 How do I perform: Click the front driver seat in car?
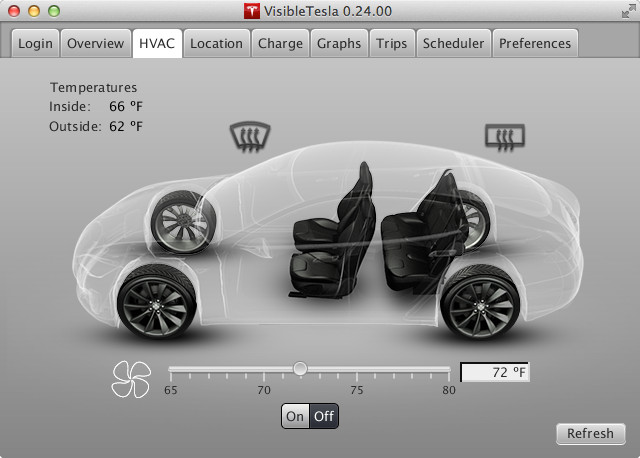click(x=333, y=233)
